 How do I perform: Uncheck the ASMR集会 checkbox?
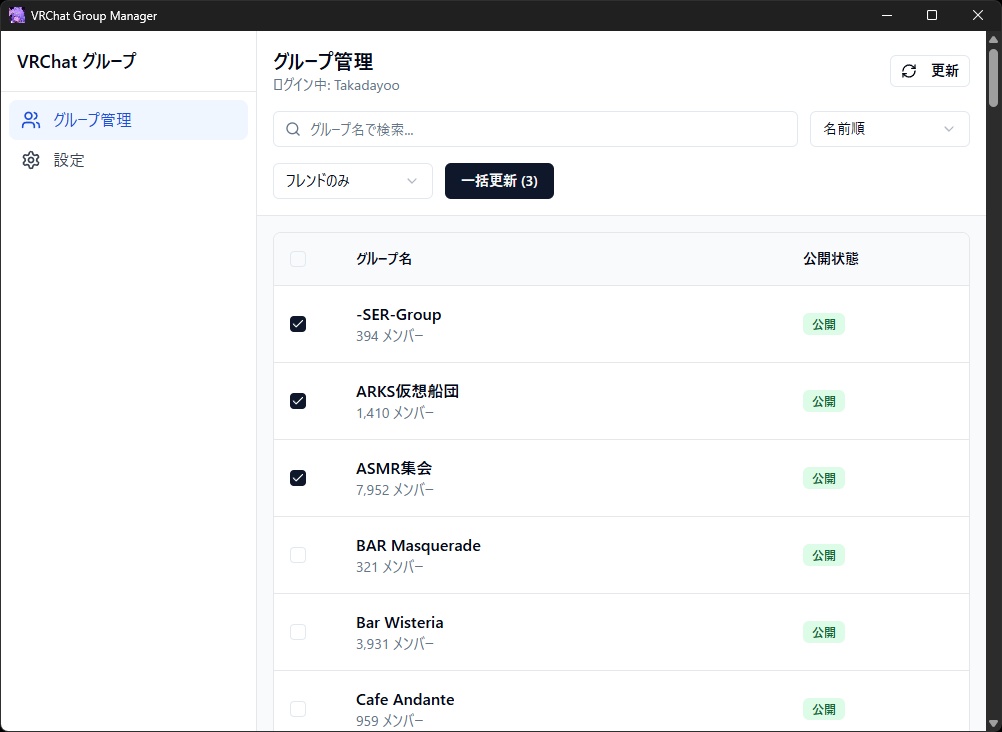297,478
